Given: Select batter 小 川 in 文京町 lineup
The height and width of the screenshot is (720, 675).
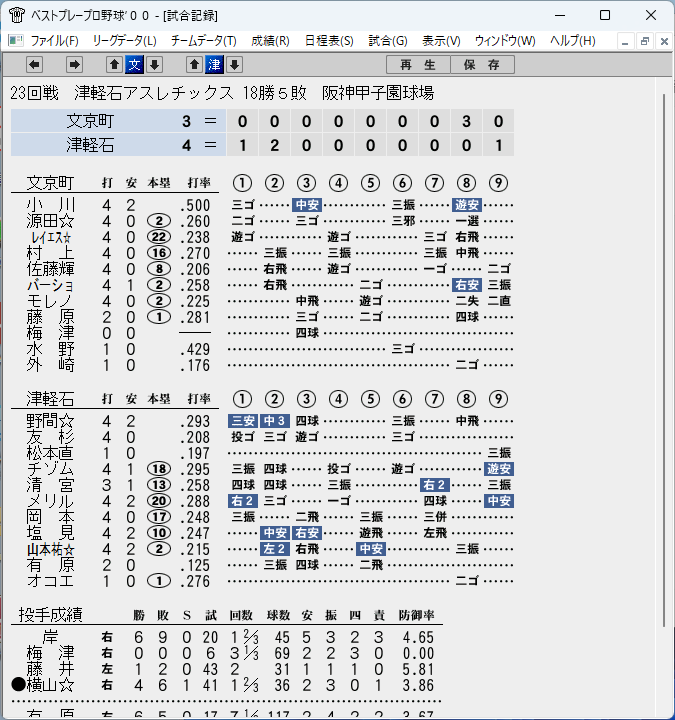Looking at the screenshot, I should [x=51, y=205].
